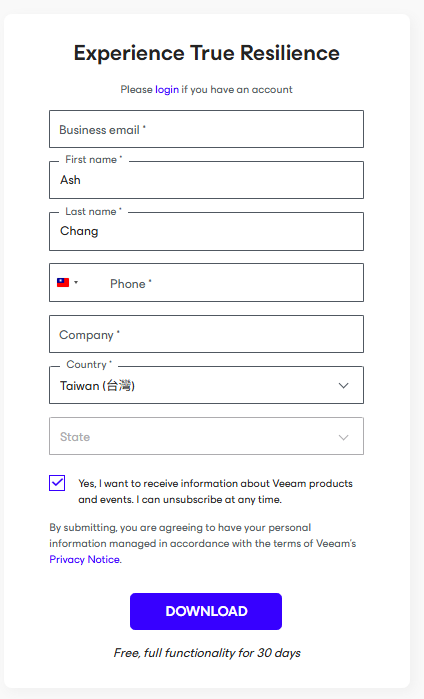Viewport: 424px width, 699px height.
Task: Expand the Country dropdown chevron
Action: tap(343, 386)
